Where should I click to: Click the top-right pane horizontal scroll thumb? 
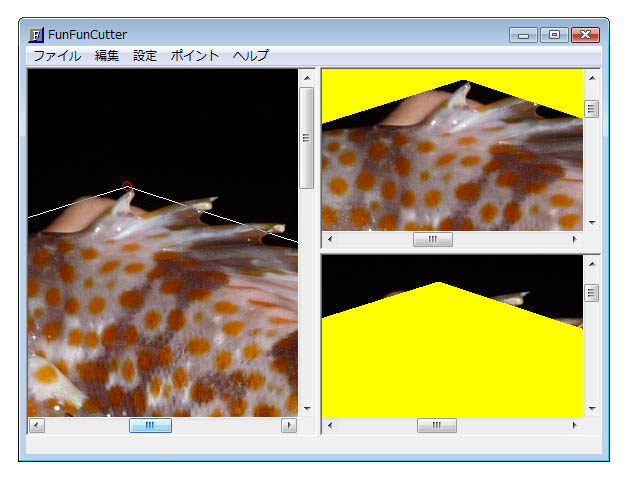[x=433, y=239]
